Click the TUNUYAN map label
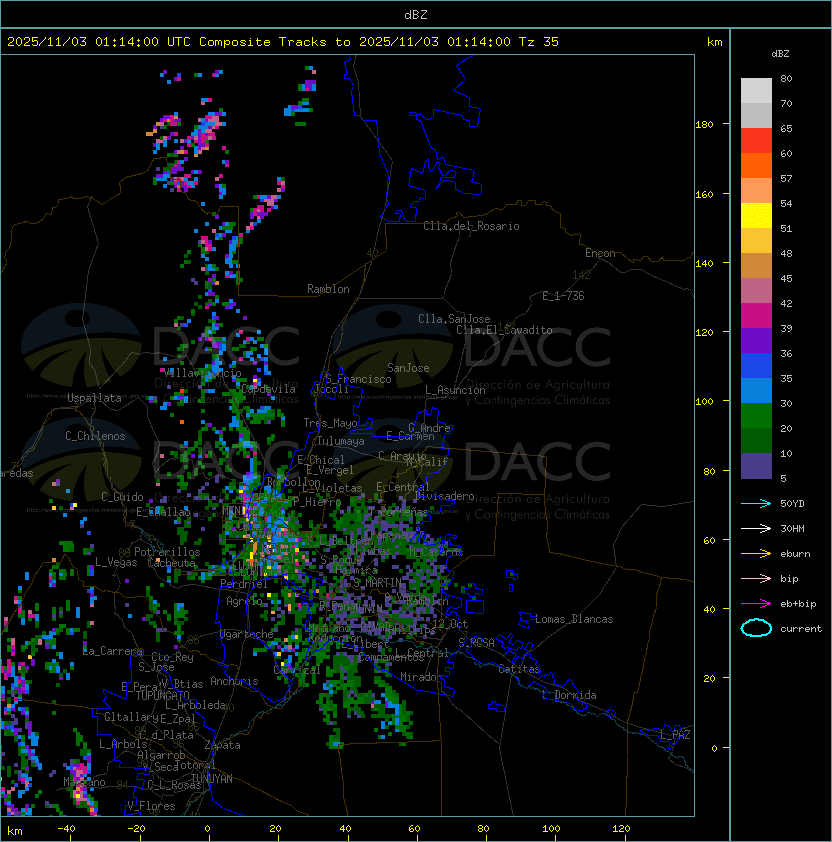 pyautogui.click(x=212, y=779)
